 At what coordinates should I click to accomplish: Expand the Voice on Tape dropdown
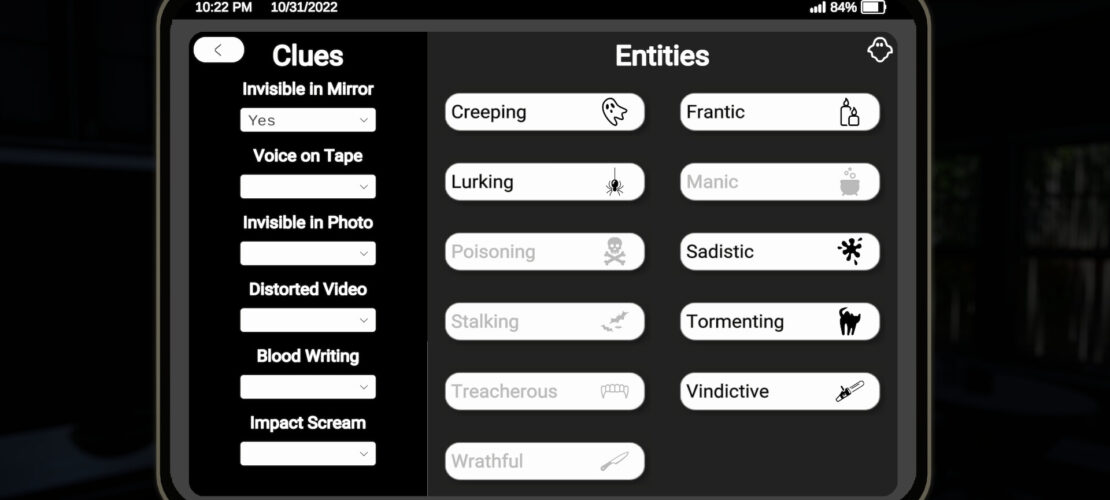click(308, 187)
